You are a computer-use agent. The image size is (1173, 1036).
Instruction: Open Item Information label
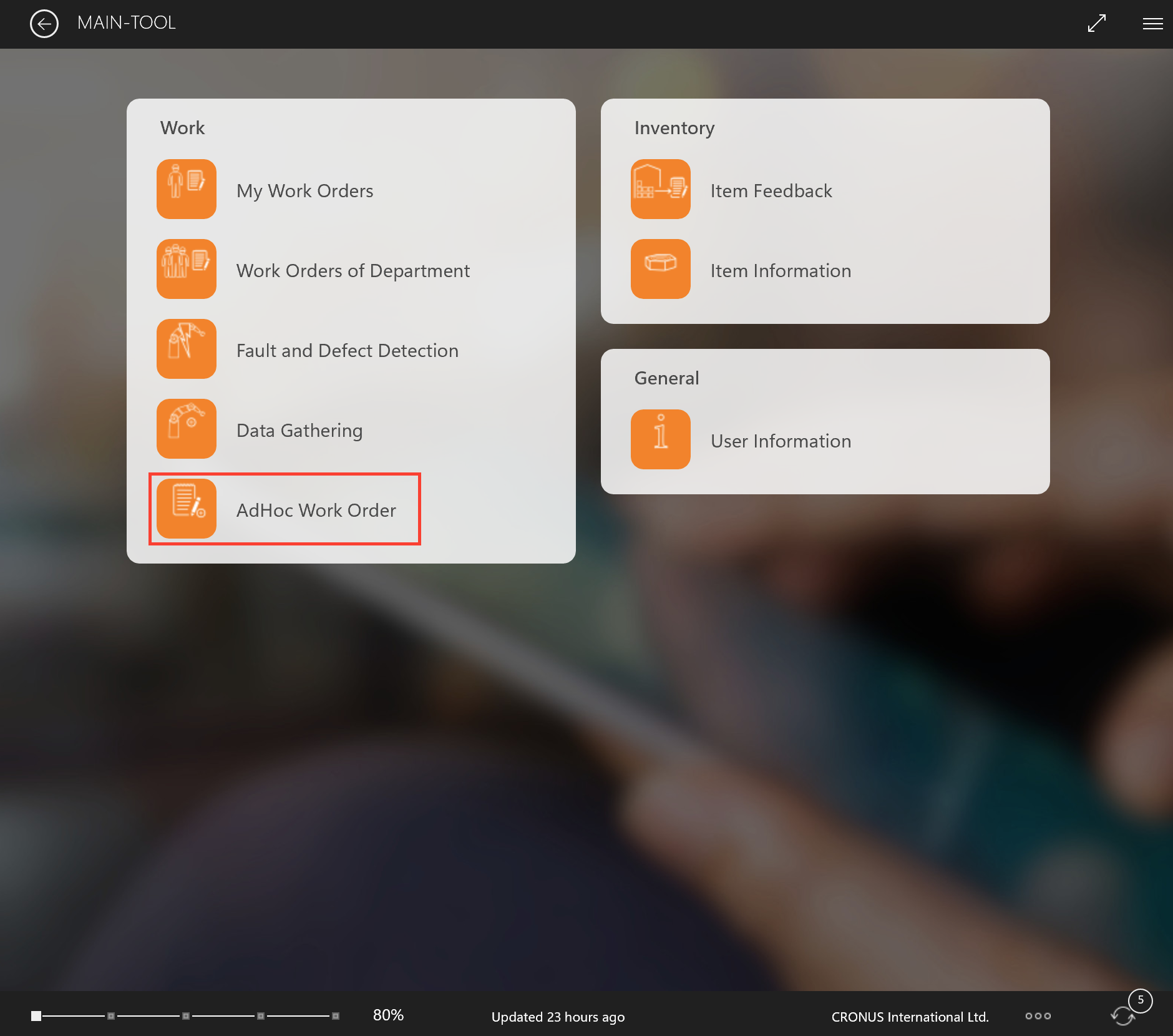tap(781, 271)
